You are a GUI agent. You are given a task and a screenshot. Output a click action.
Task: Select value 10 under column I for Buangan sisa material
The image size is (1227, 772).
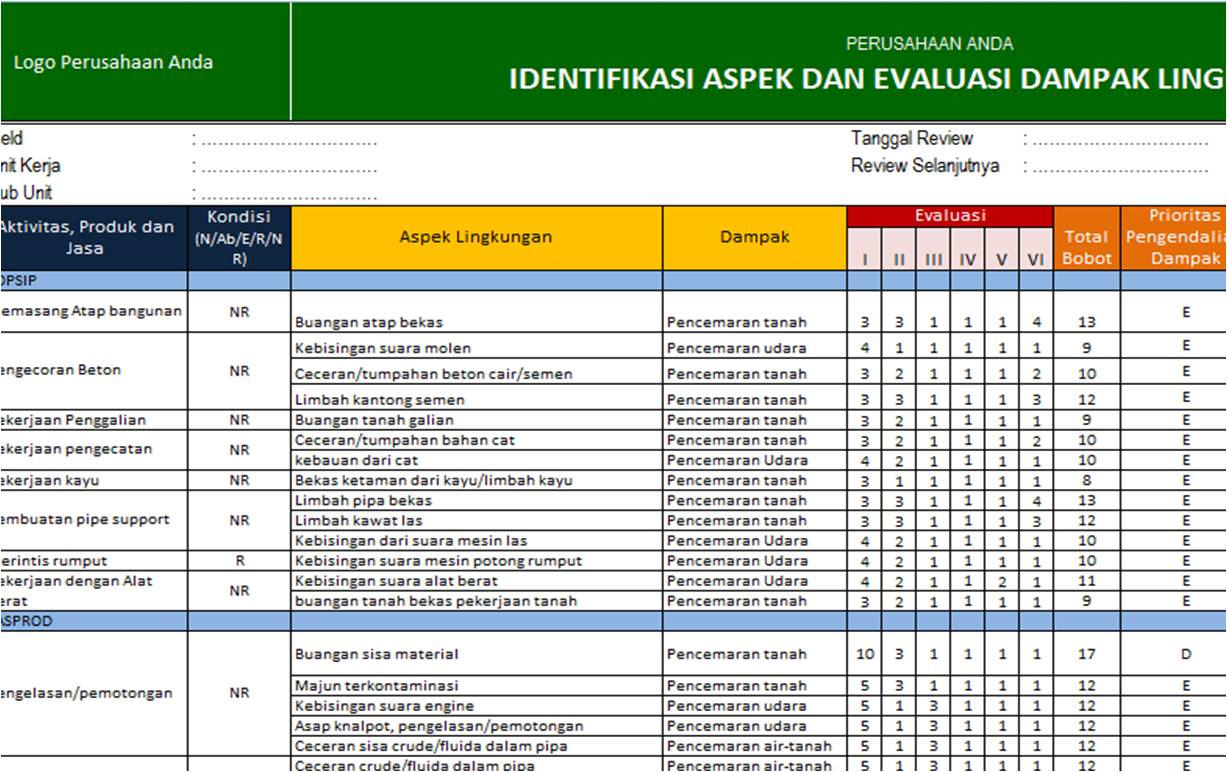pos(865,654)
